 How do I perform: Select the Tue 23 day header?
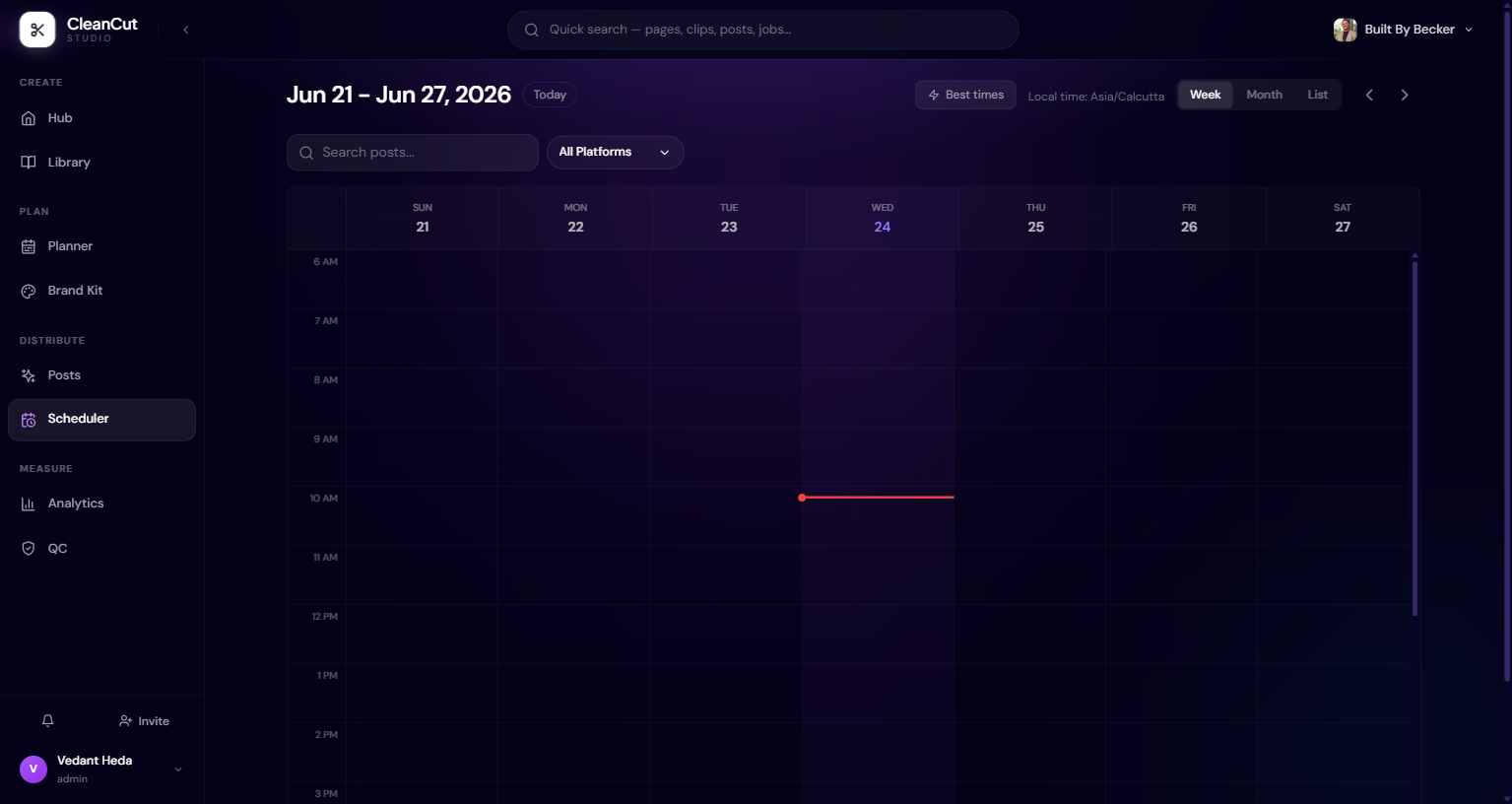tap(729, 218)
